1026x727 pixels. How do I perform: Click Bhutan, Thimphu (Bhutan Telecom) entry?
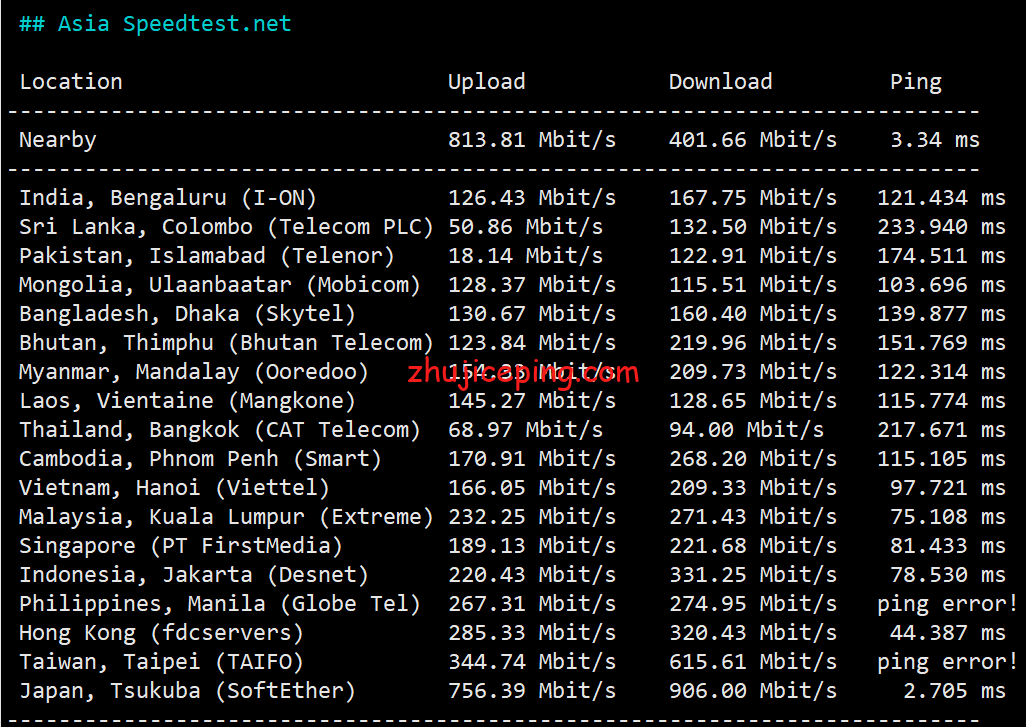226,343
